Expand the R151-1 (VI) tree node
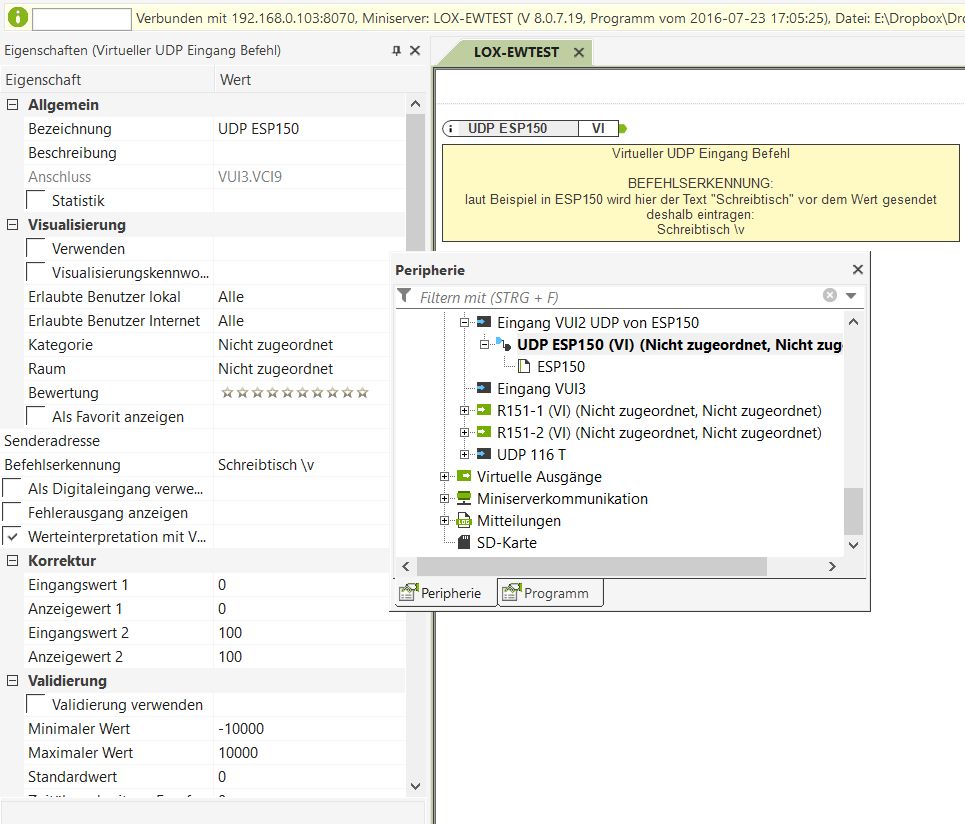965x824 pixels. tap(464, 411)
